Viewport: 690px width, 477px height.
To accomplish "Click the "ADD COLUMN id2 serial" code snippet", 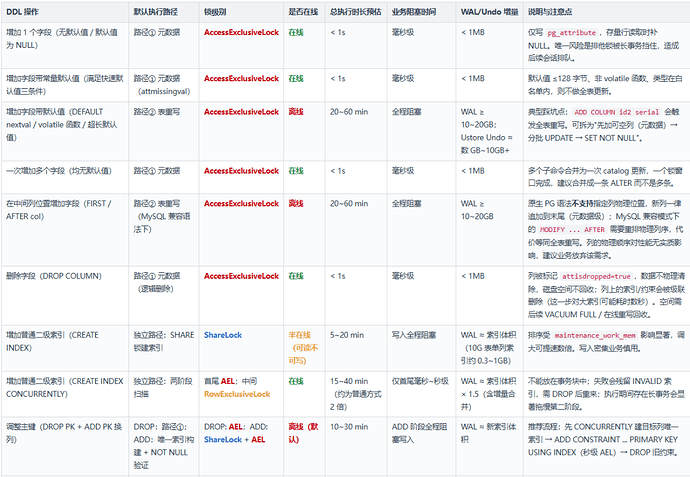I will [x=617, y=112].
